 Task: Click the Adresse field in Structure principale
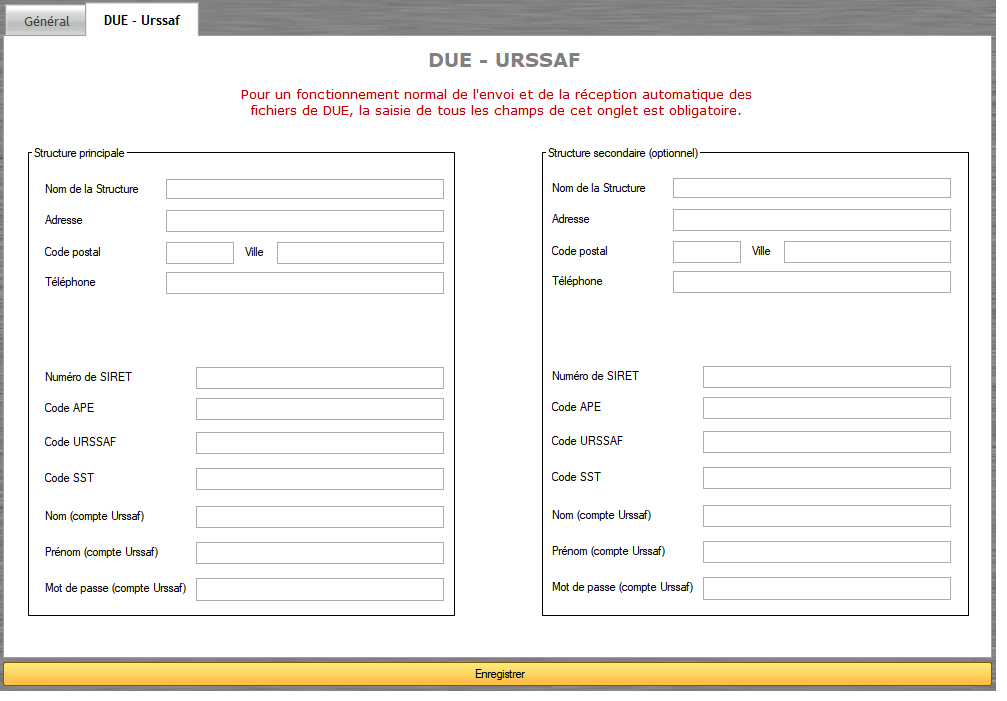coord(304,220)
